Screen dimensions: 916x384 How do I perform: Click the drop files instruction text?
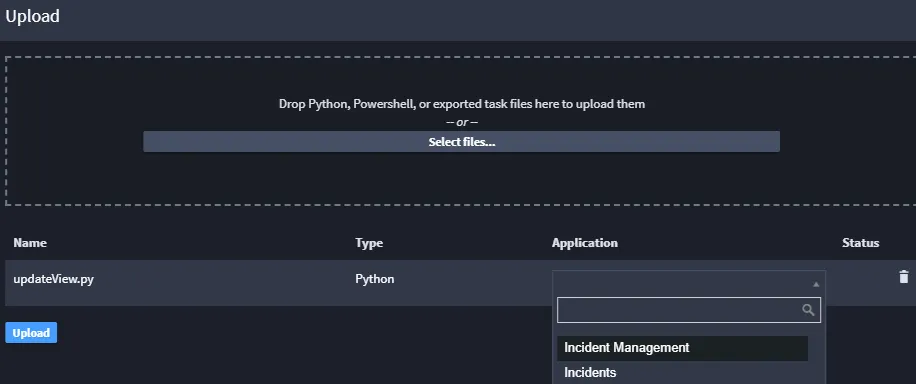pos(462,104)
